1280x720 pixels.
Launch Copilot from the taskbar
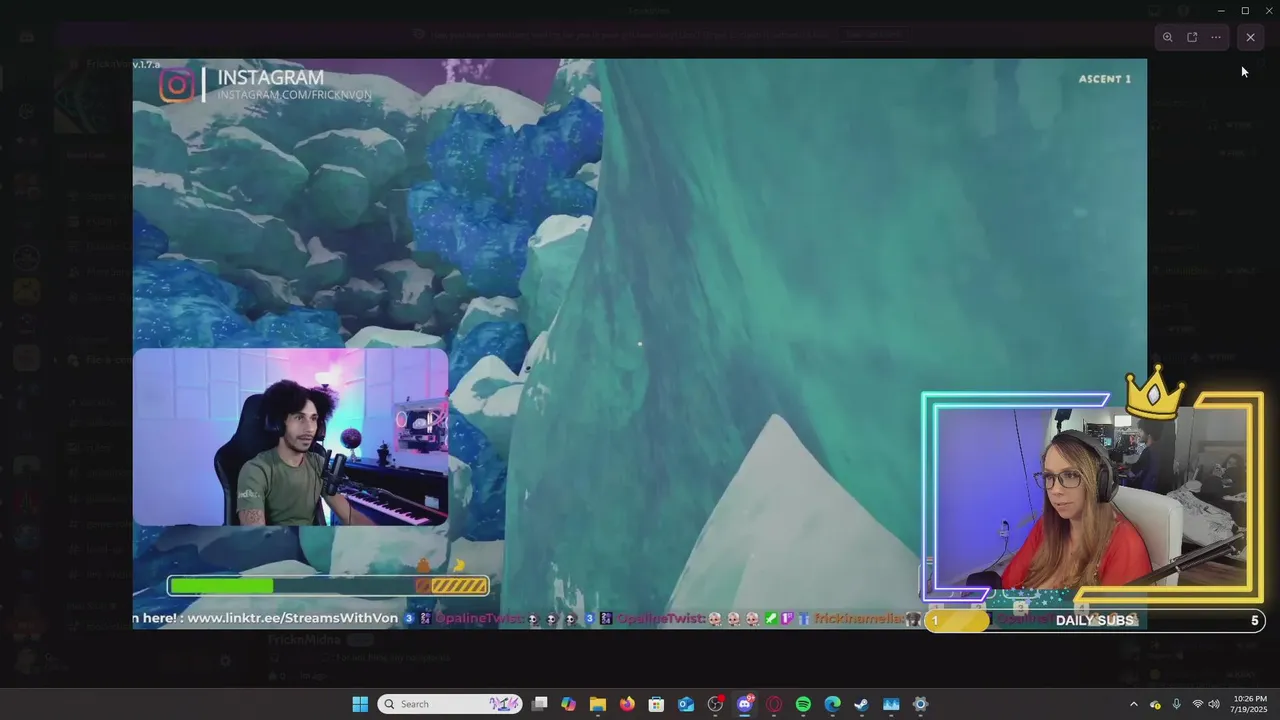[569, 704]
